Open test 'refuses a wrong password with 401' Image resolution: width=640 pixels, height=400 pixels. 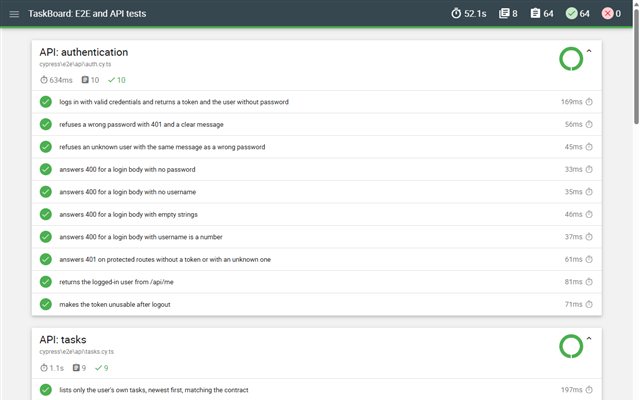(317, 124)
